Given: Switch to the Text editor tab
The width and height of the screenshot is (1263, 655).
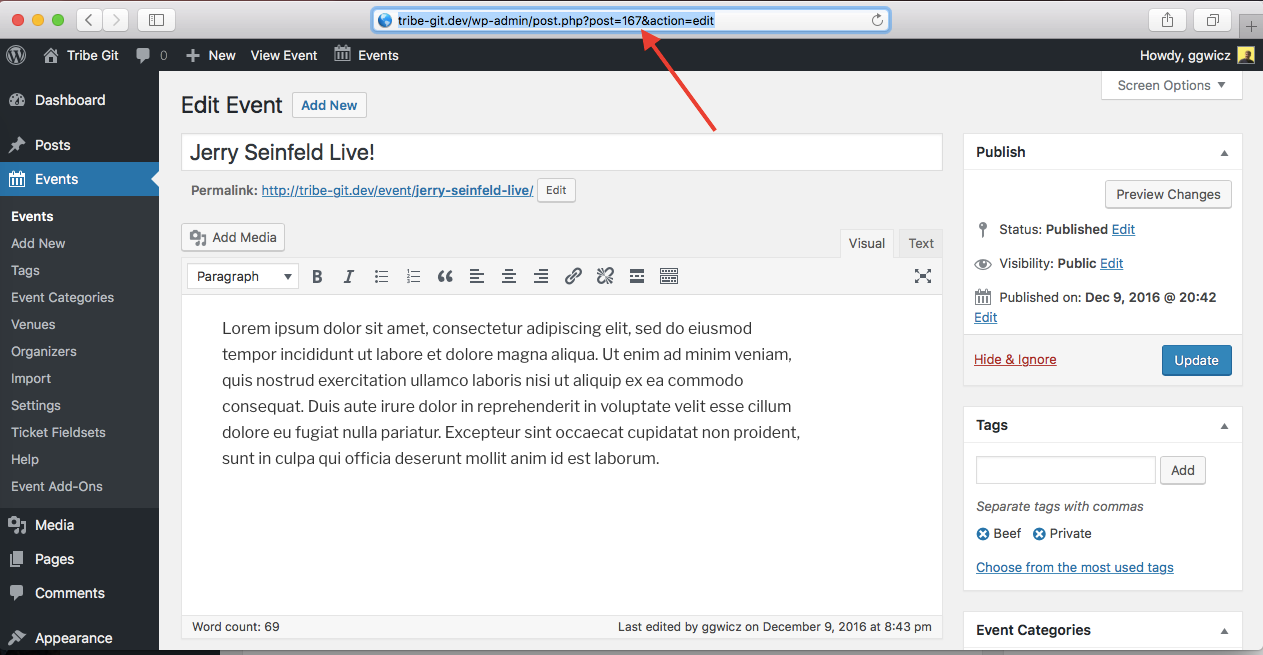Looking at the screenshot, I should point(921,243).
